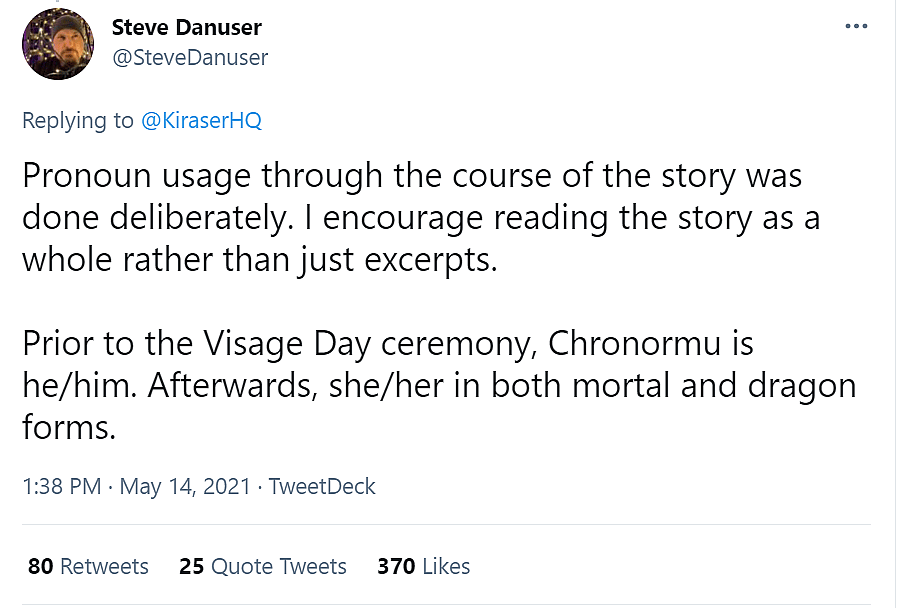The width and height of the screenshot is (899, 608).
Task: Click the tweet's last word "forms."
Action: 69,427
